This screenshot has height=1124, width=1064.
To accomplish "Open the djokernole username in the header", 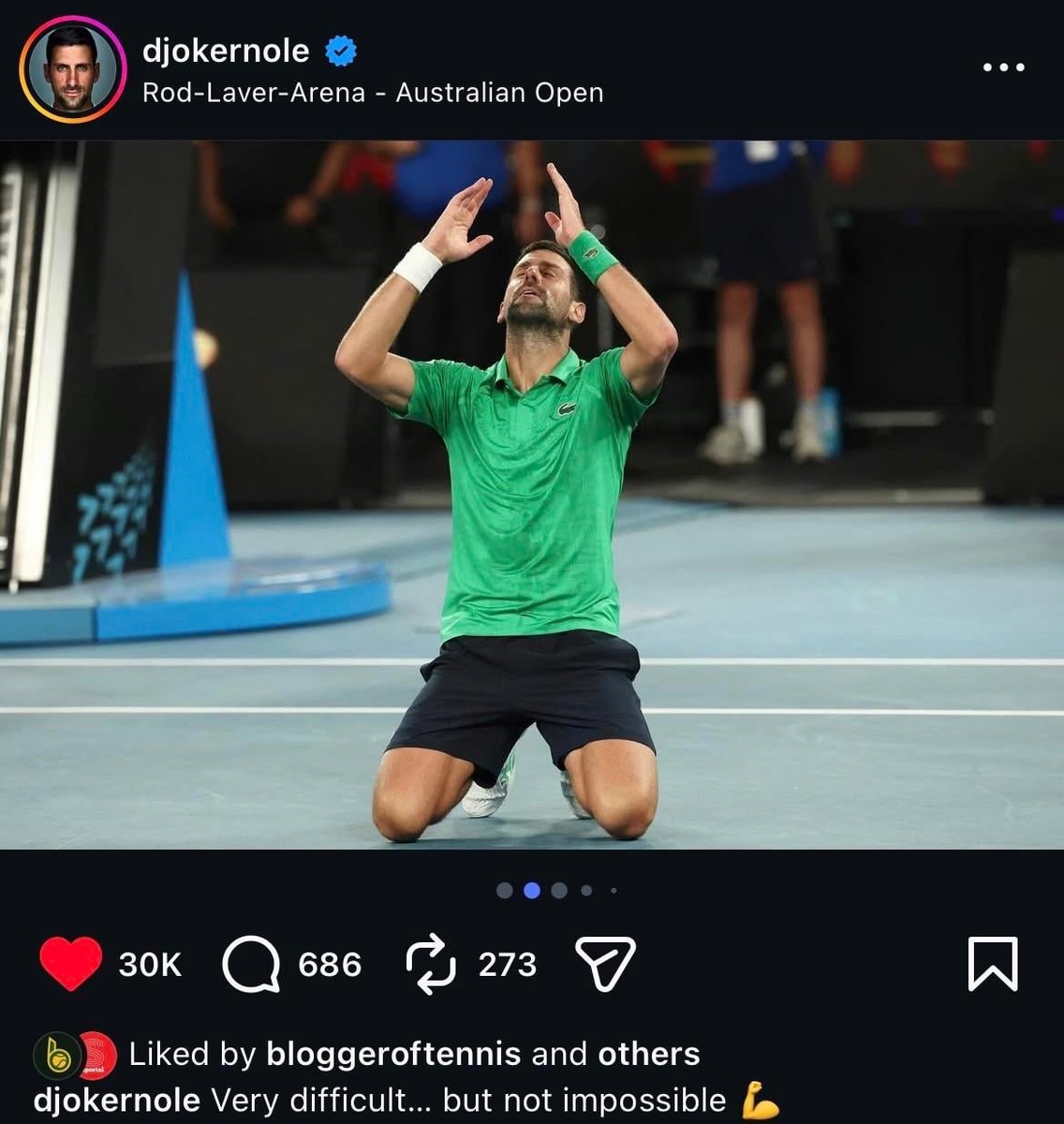I will [x=226, y=51].
